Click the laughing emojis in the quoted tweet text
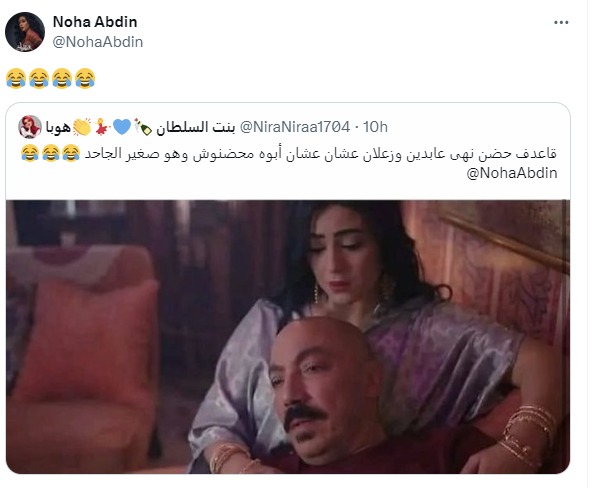Screen dimensions: 605x488 [x=51, y=153]
